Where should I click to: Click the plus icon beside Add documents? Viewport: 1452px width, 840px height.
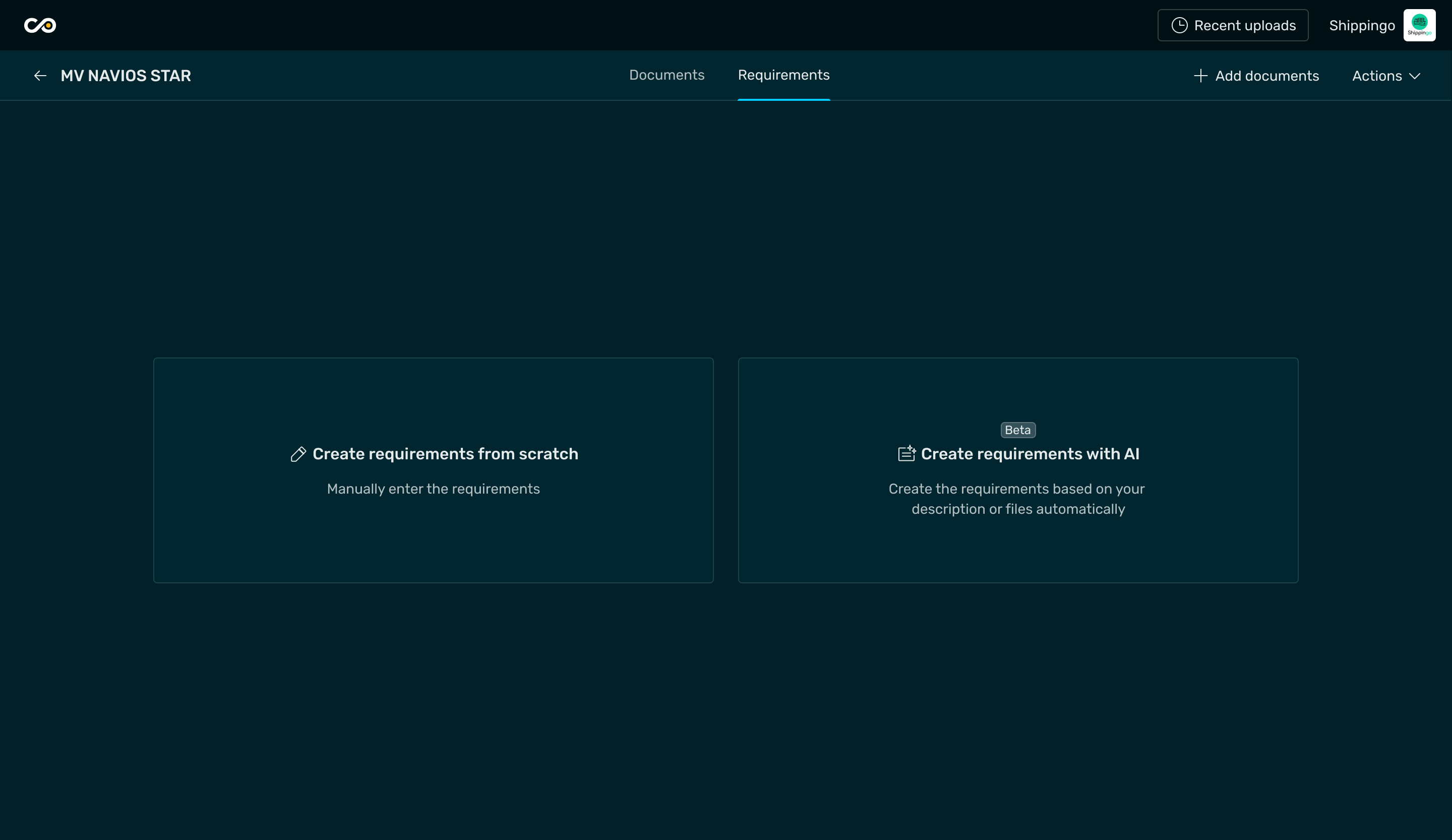pyautogui.click(x=1200, y=76)
